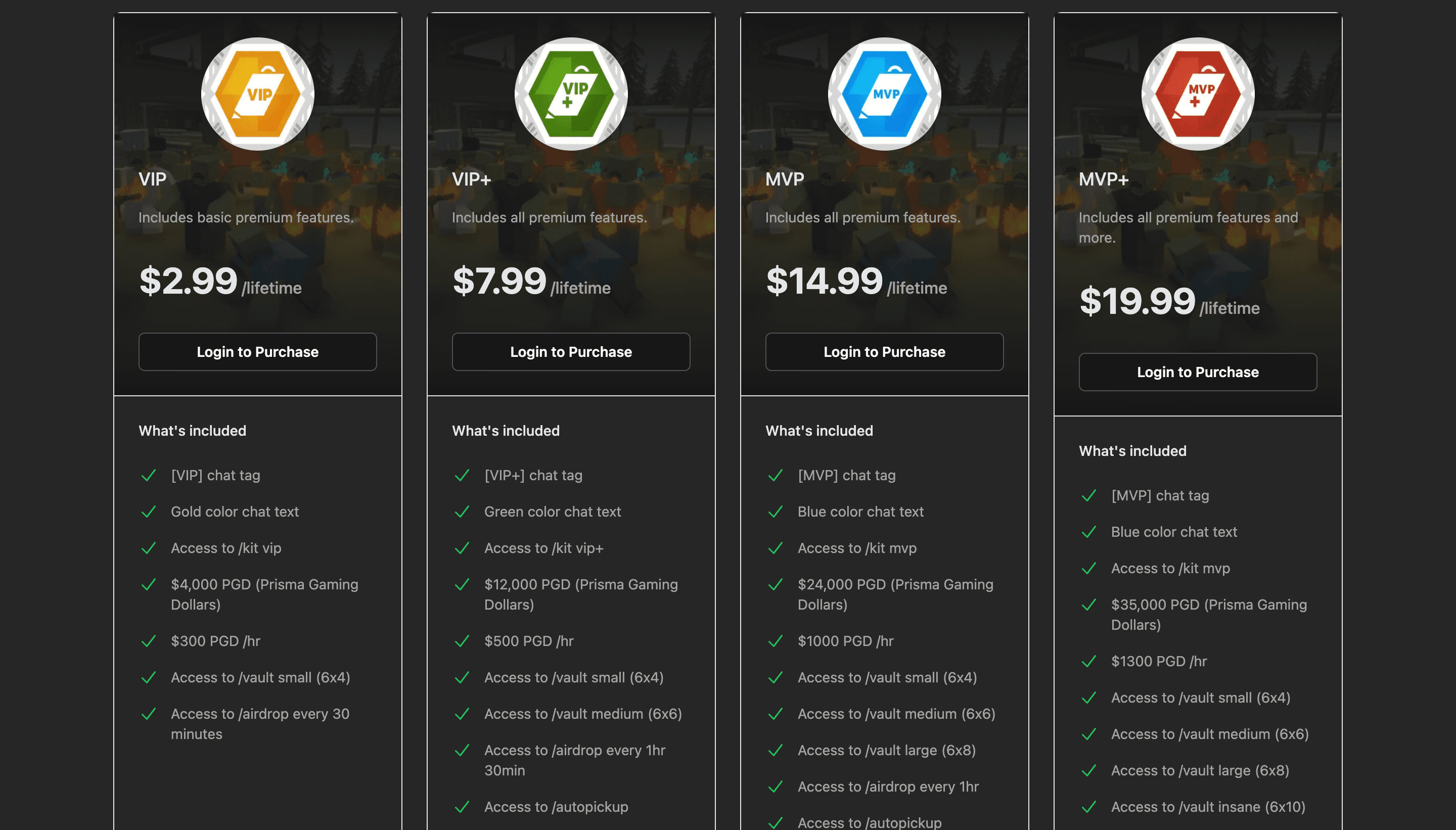Click checkmark next to /vault insane (6x10)
Viewport: 1456px width, 830px height.
[1089, 807]
